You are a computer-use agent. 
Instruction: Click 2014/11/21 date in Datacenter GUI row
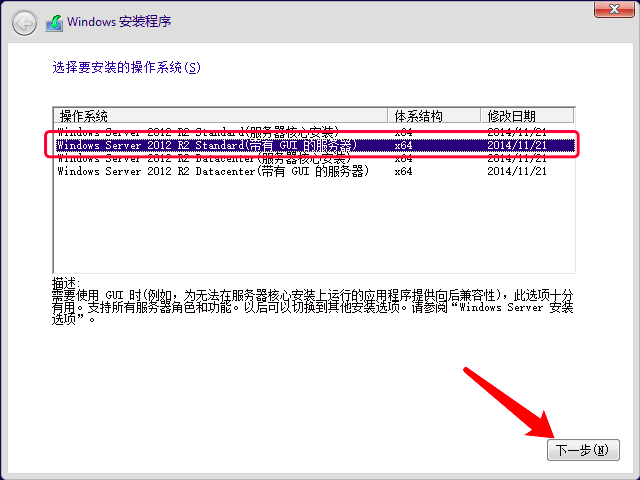click(x=517, y=171)
